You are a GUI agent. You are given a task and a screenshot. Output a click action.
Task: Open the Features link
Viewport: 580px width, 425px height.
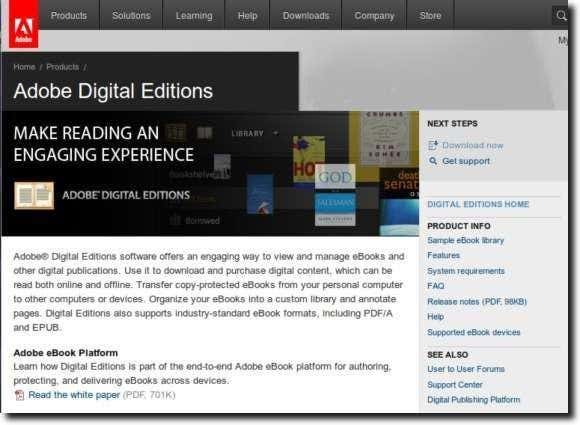pyautogui.click(x=444, y=256)
